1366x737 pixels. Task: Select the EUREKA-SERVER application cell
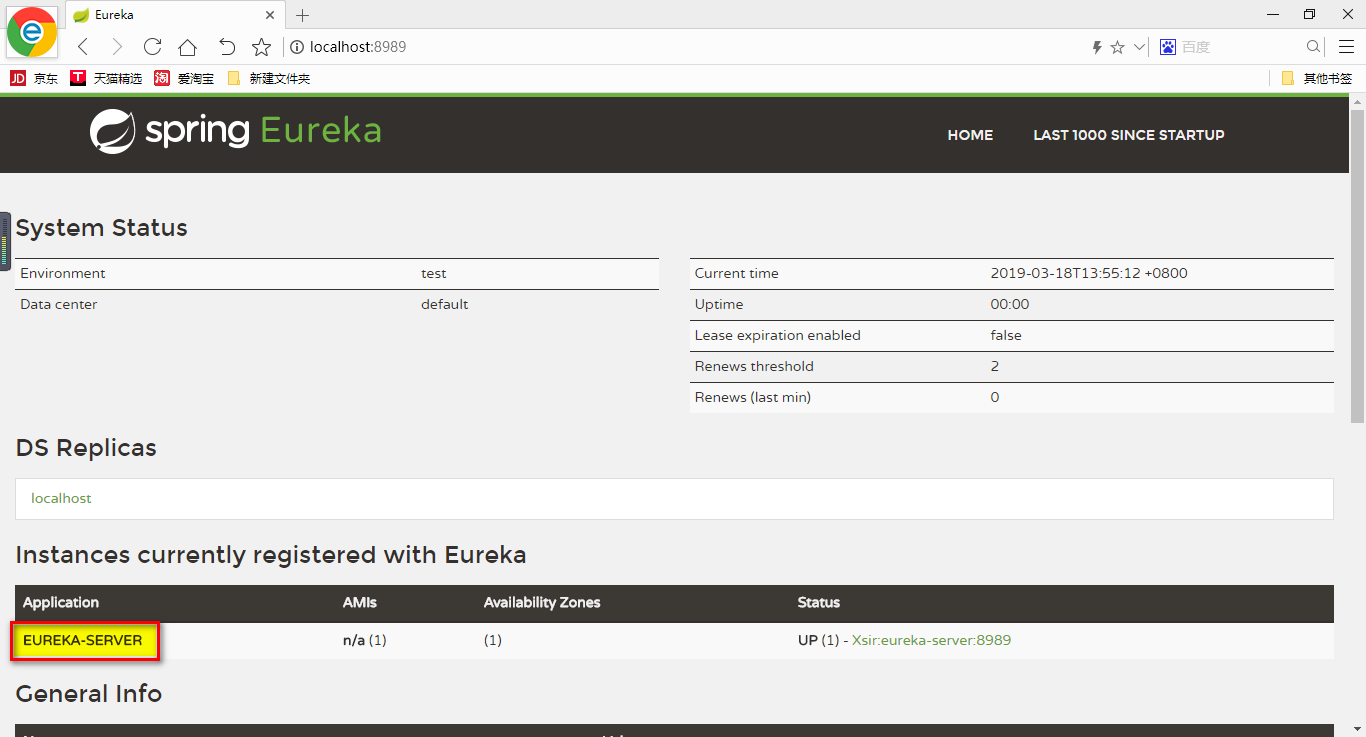tap(84, 640)
